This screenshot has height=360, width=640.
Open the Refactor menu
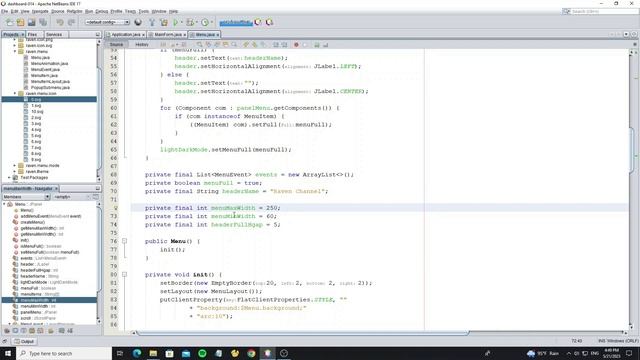click(x=75, y=11)
